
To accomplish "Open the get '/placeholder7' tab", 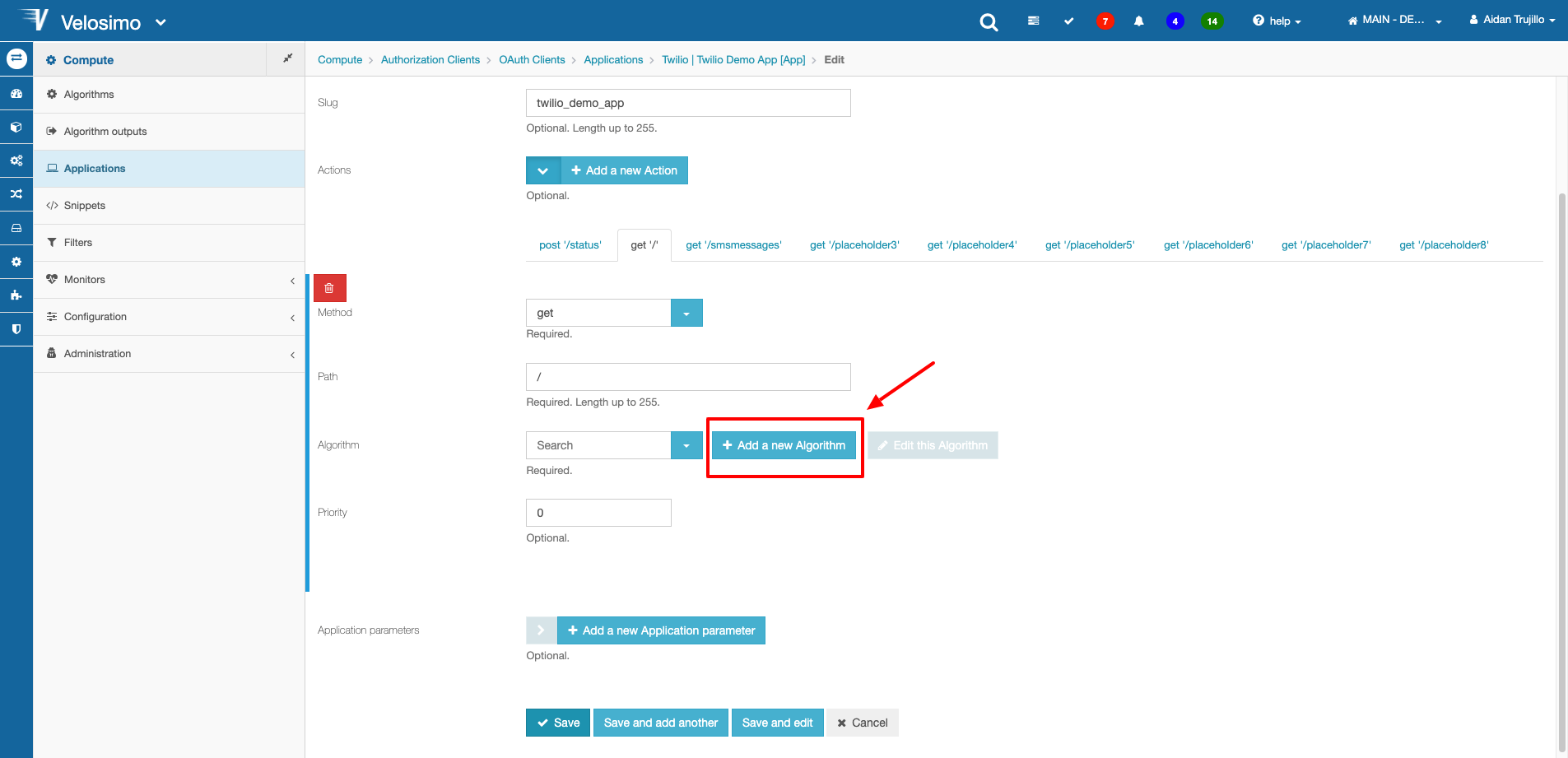I will (x=1326, y=245).
